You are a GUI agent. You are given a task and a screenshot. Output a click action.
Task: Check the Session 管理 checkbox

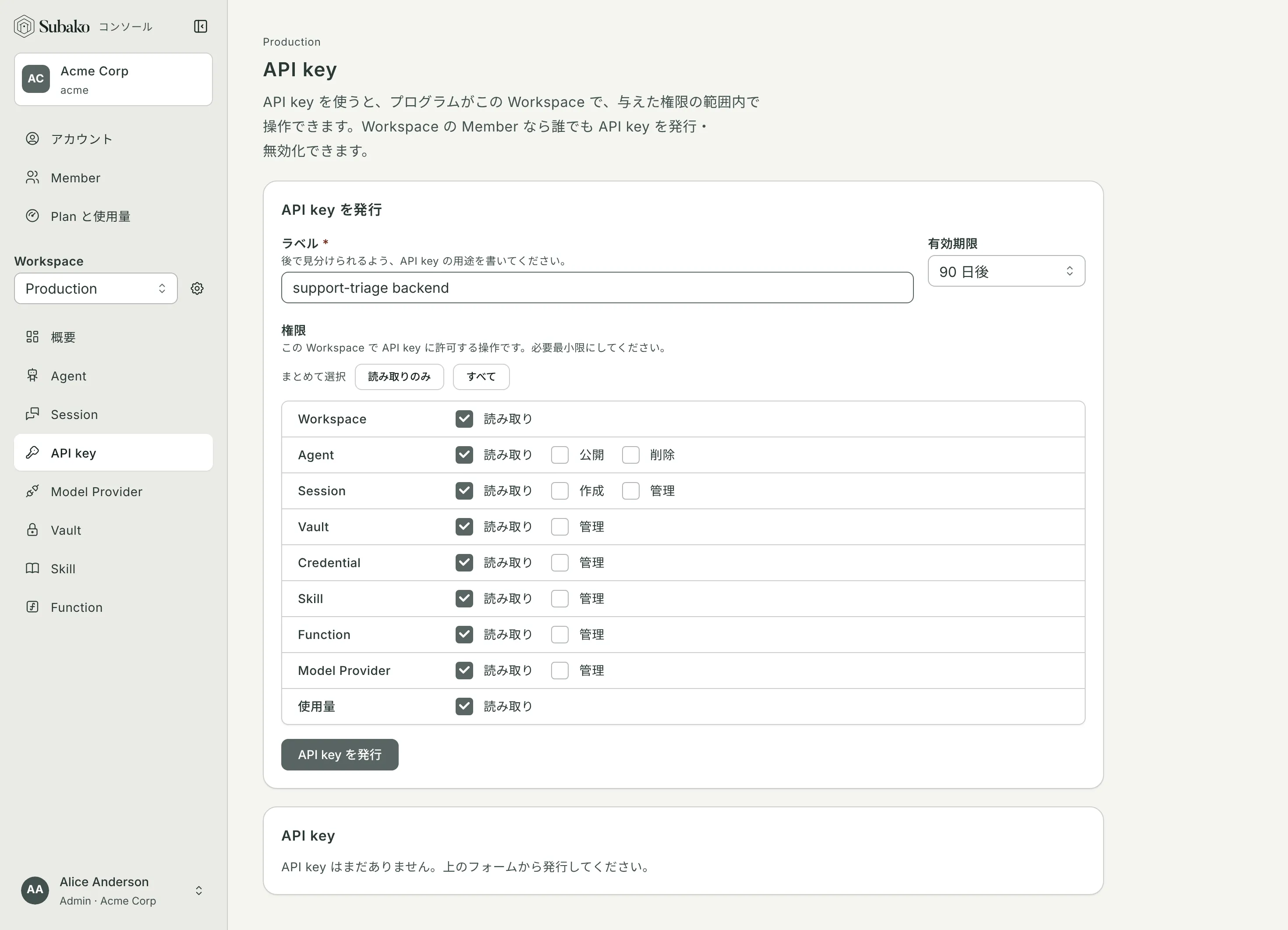pyautogui.click(x=630, y=491)
